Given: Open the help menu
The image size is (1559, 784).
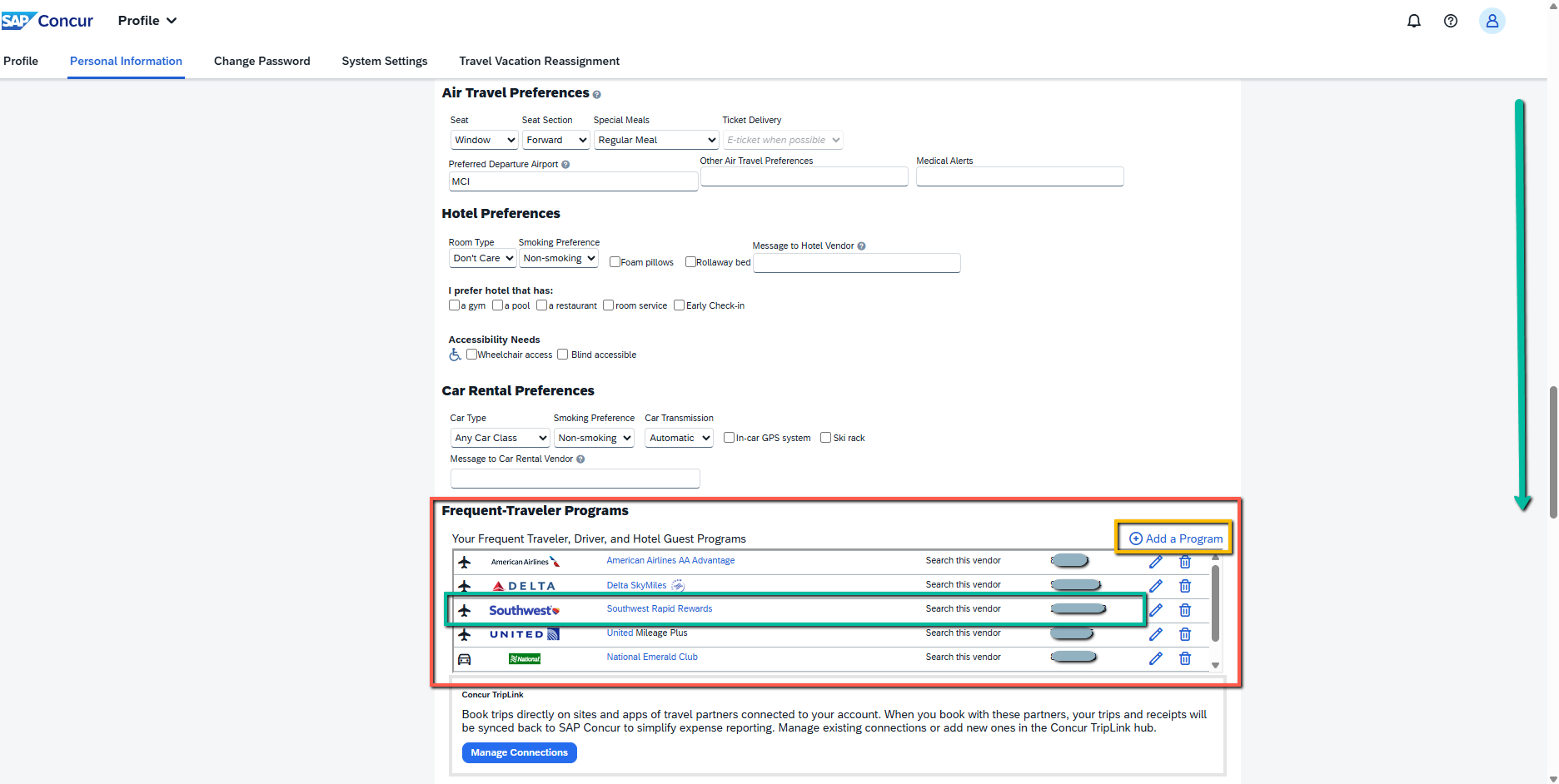Looking at the screenshot, I should tap(1450, 20).
